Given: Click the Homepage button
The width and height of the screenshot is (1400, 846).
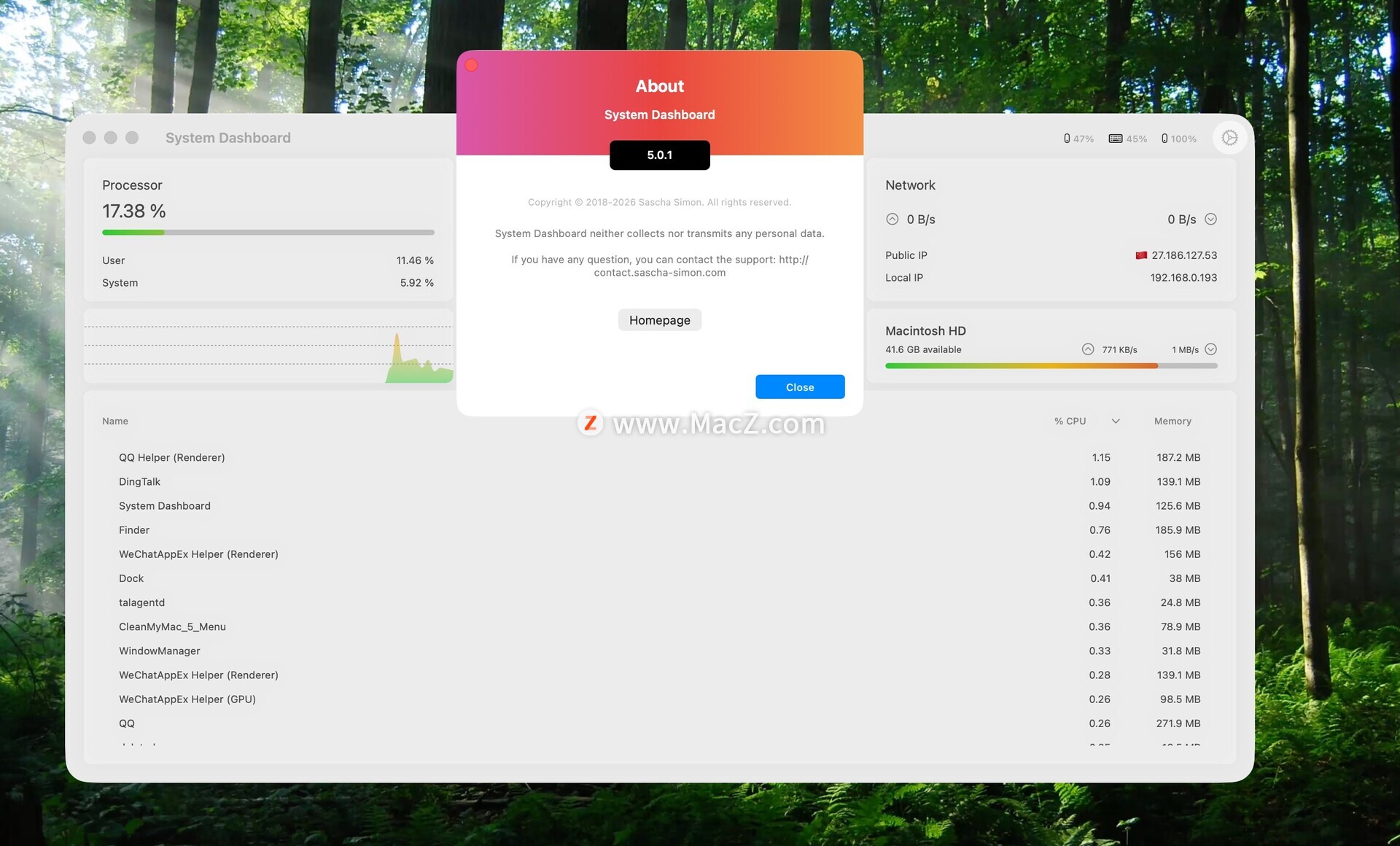Looking at the screenshot, I should click(659, 320).
